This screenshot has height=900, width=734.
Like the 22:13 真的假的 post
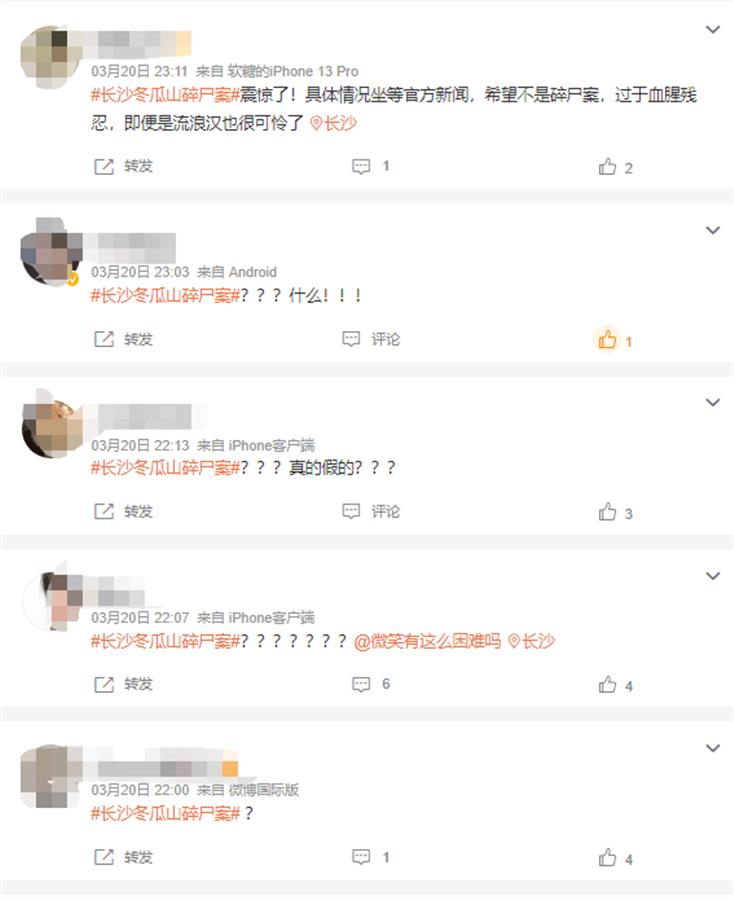[615, 512]
